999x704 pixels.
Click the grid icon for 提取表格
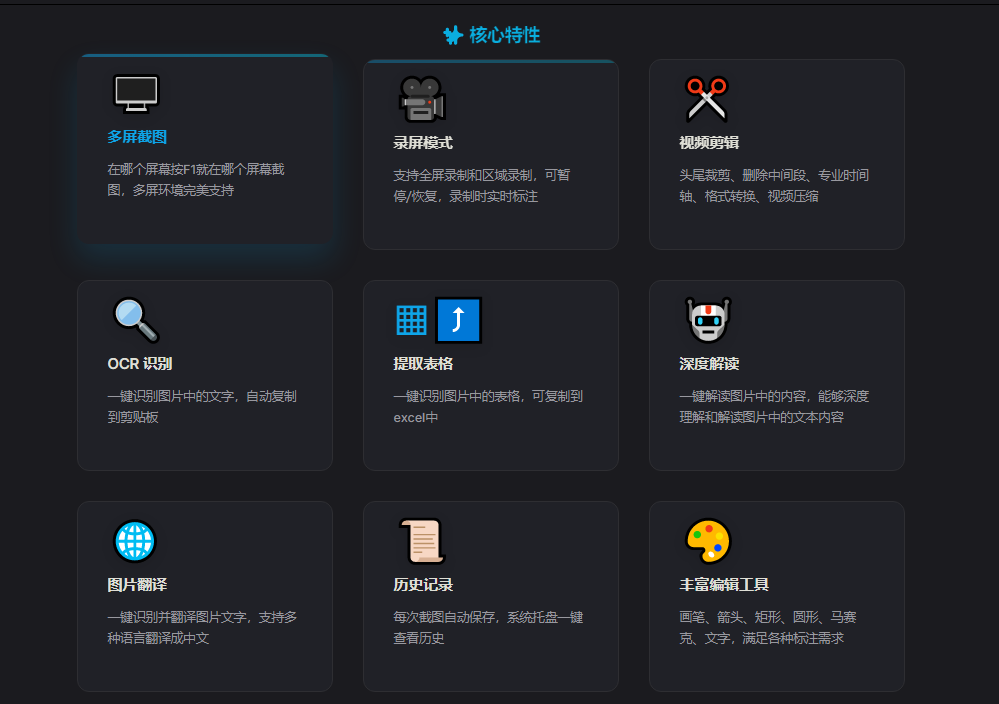coord(409,319)
